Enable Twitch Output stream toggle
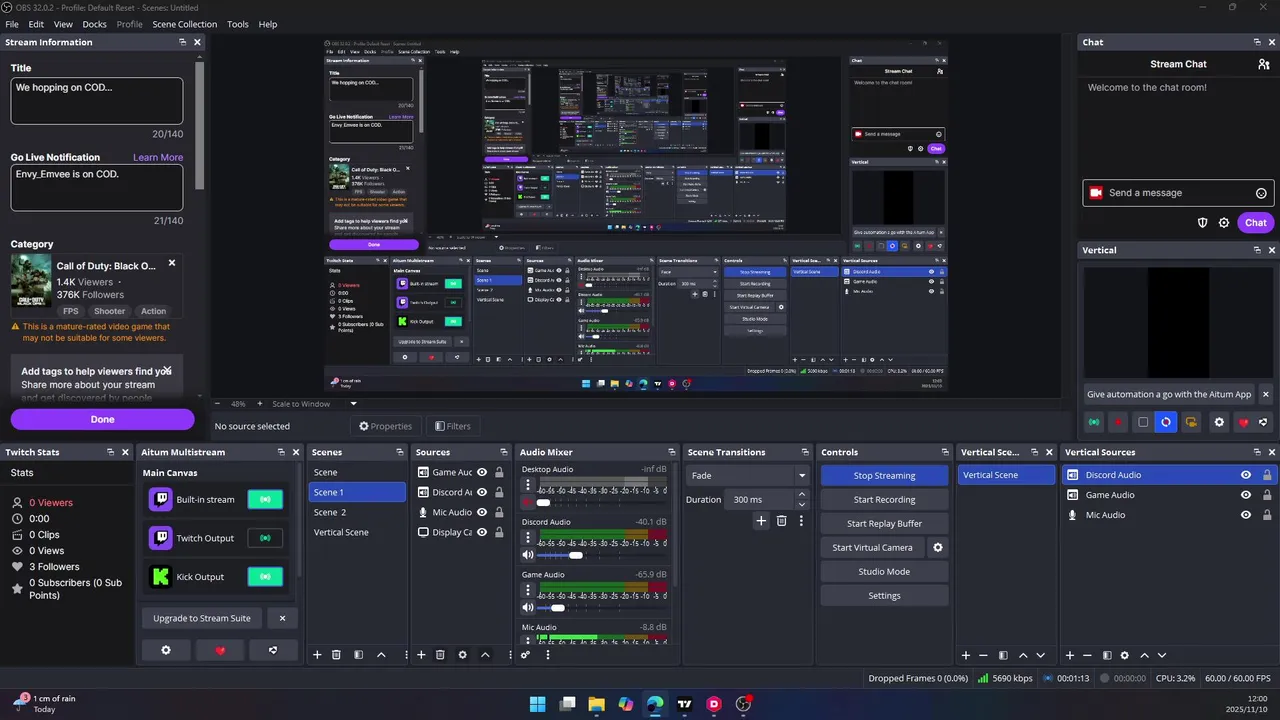 [265, 538]
